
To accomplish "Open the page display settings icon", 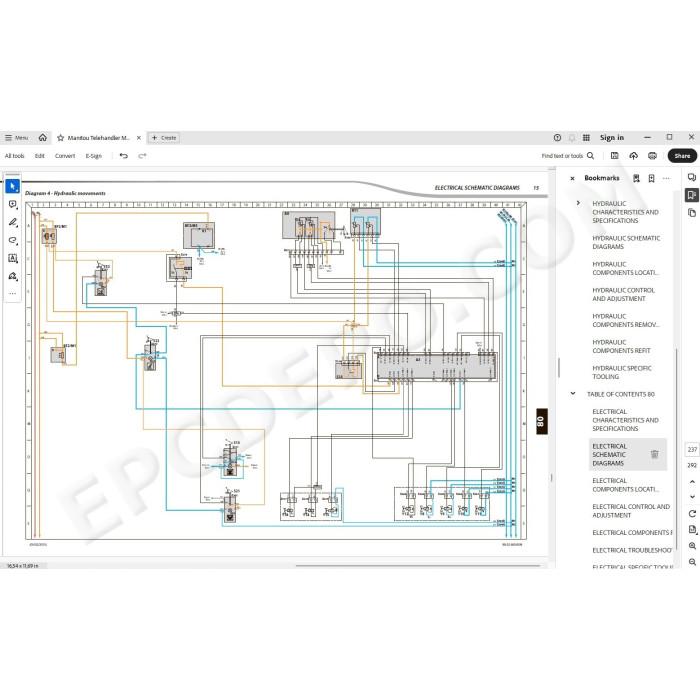I will [692, 529].
